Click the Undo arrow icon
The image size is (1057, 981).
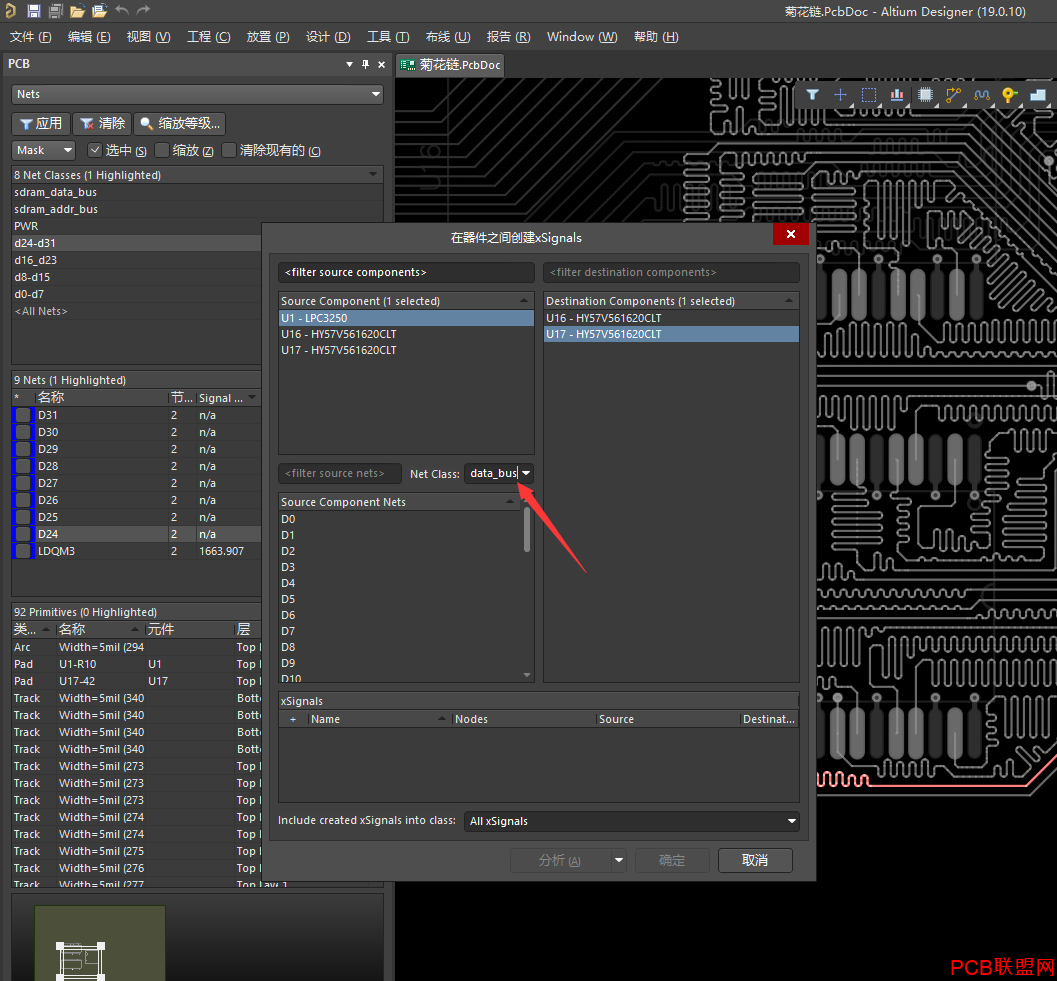(x=122, y=10)
